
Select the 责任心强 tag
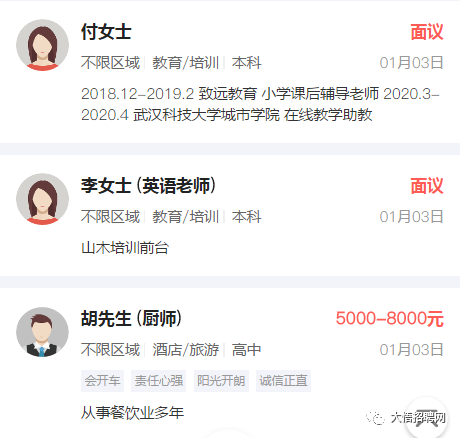pyautogui.click(x=158, y=381)
